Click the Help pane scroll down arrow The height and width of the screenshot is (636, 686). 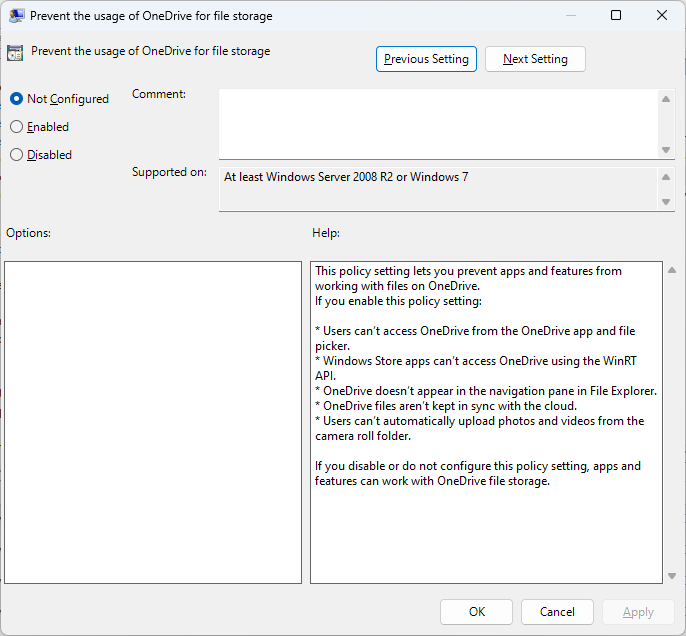tap(670, 575)
